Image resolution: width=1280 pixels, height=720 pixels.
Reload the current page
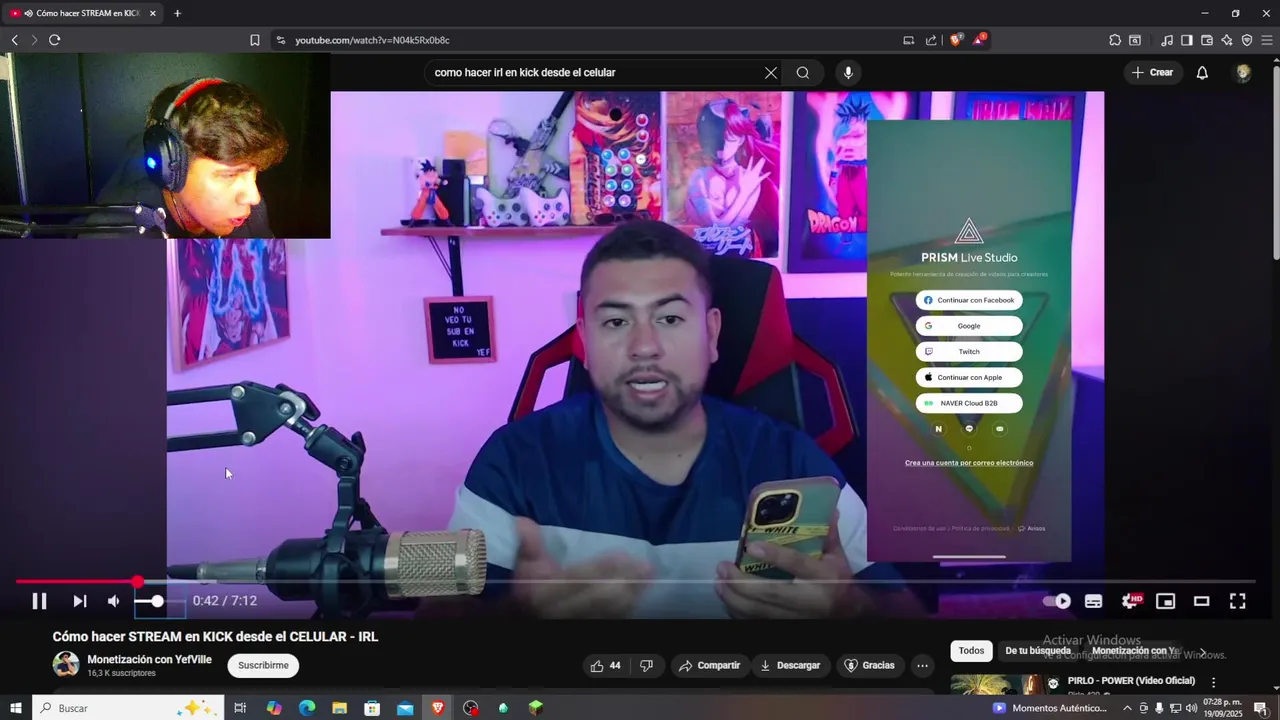click(54, 40)
